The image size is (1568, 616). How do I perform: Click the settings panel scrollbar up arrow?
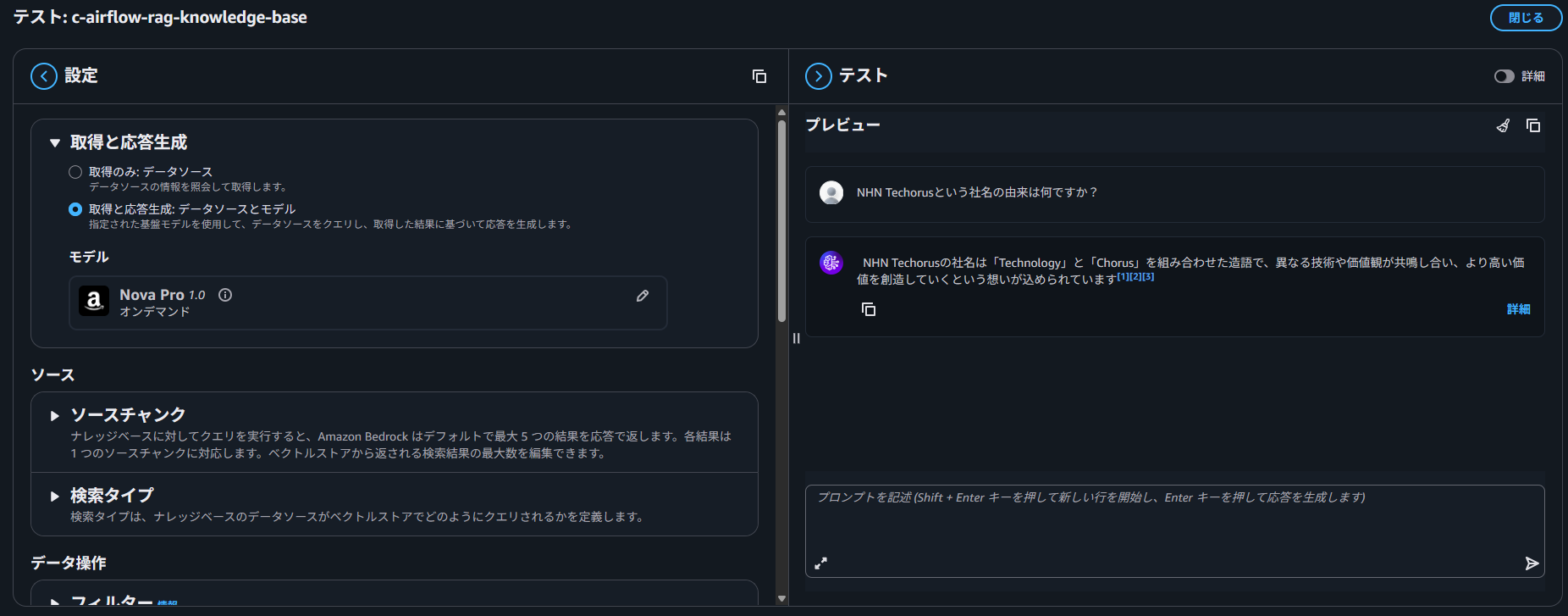pyautogui.click(x=781, y=113)
